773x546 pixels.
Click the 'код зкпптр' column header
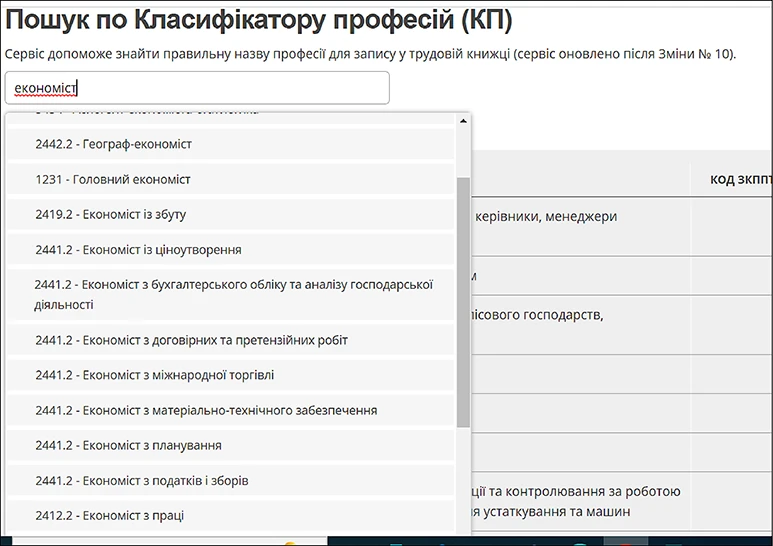[740, 179]
